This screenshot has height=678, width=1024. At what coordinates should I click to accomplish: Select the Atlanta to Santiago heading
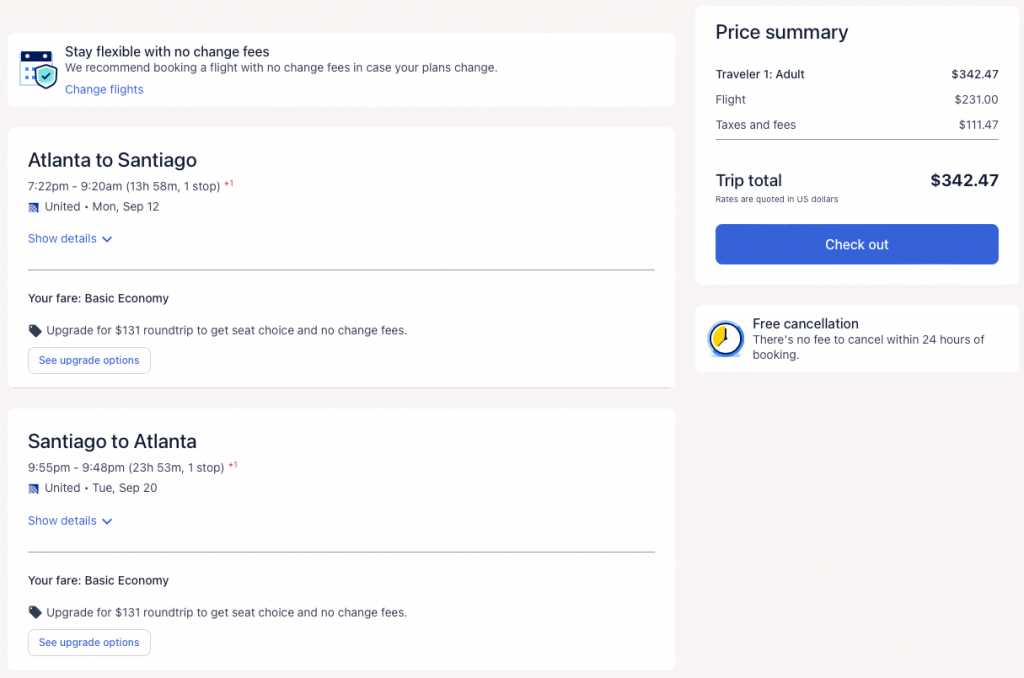tap(112, 160)
